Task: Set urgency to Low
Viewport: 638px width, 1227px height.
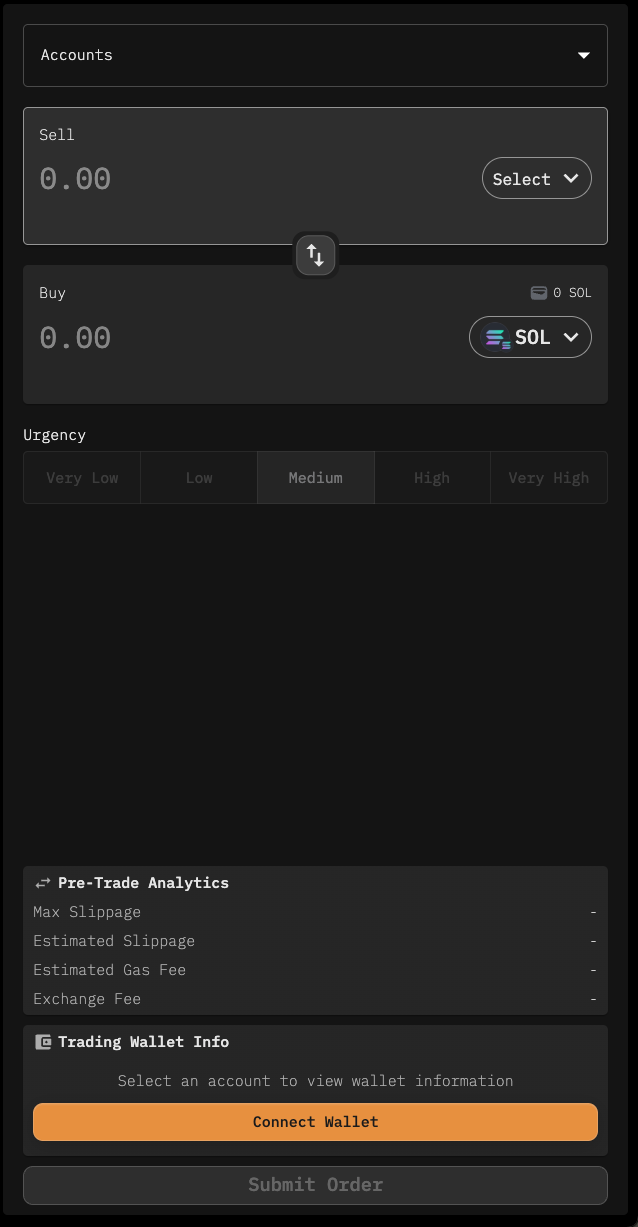Action: 199,478
